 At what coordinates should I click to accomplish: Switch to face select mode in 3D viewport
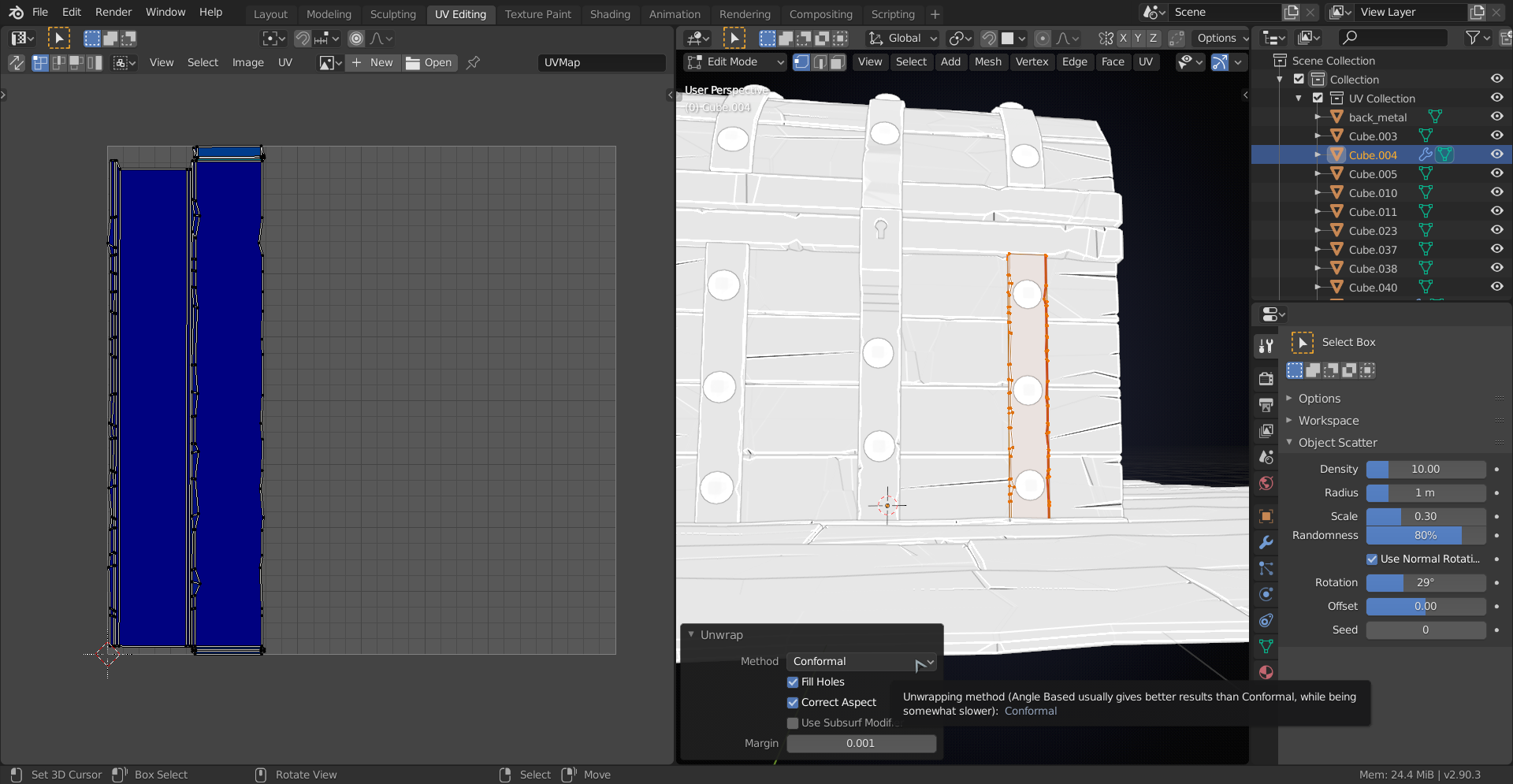point(838,62)
